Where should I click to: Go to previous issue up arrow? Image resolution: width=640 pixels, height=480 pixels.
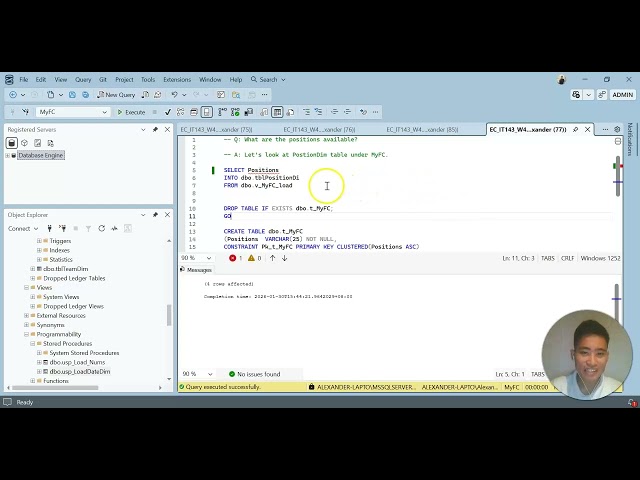tap(273, 258)
